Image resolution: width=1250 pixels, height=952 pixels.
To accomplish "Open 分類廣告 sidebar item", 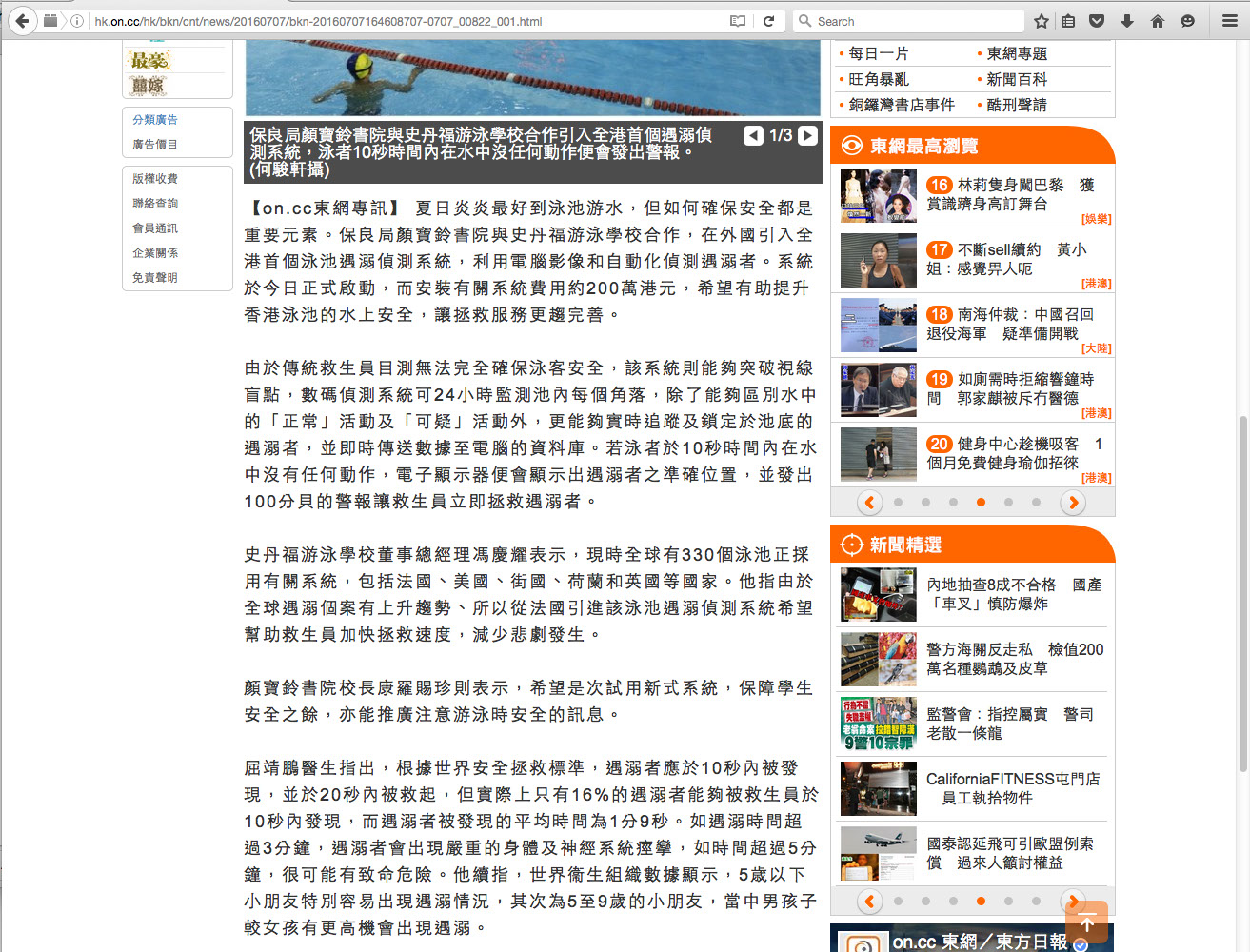I will click(x=155, y=120).
